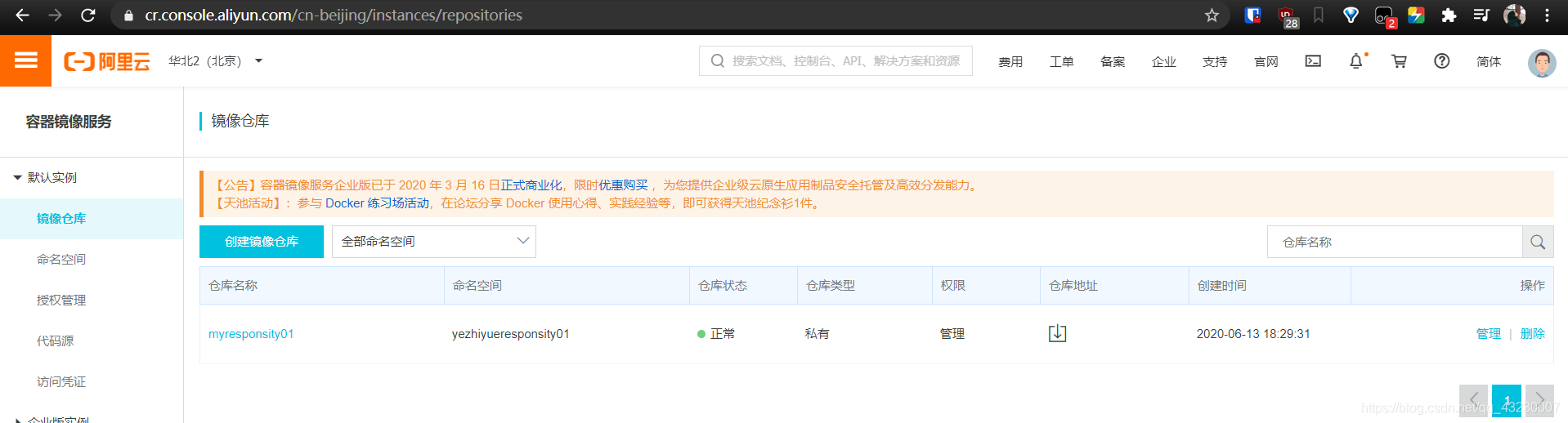Image resolution: width=1568 pixels, height=423 pixels.
Task: Click the 私有 repository type cell
Action: pos(817,333)
